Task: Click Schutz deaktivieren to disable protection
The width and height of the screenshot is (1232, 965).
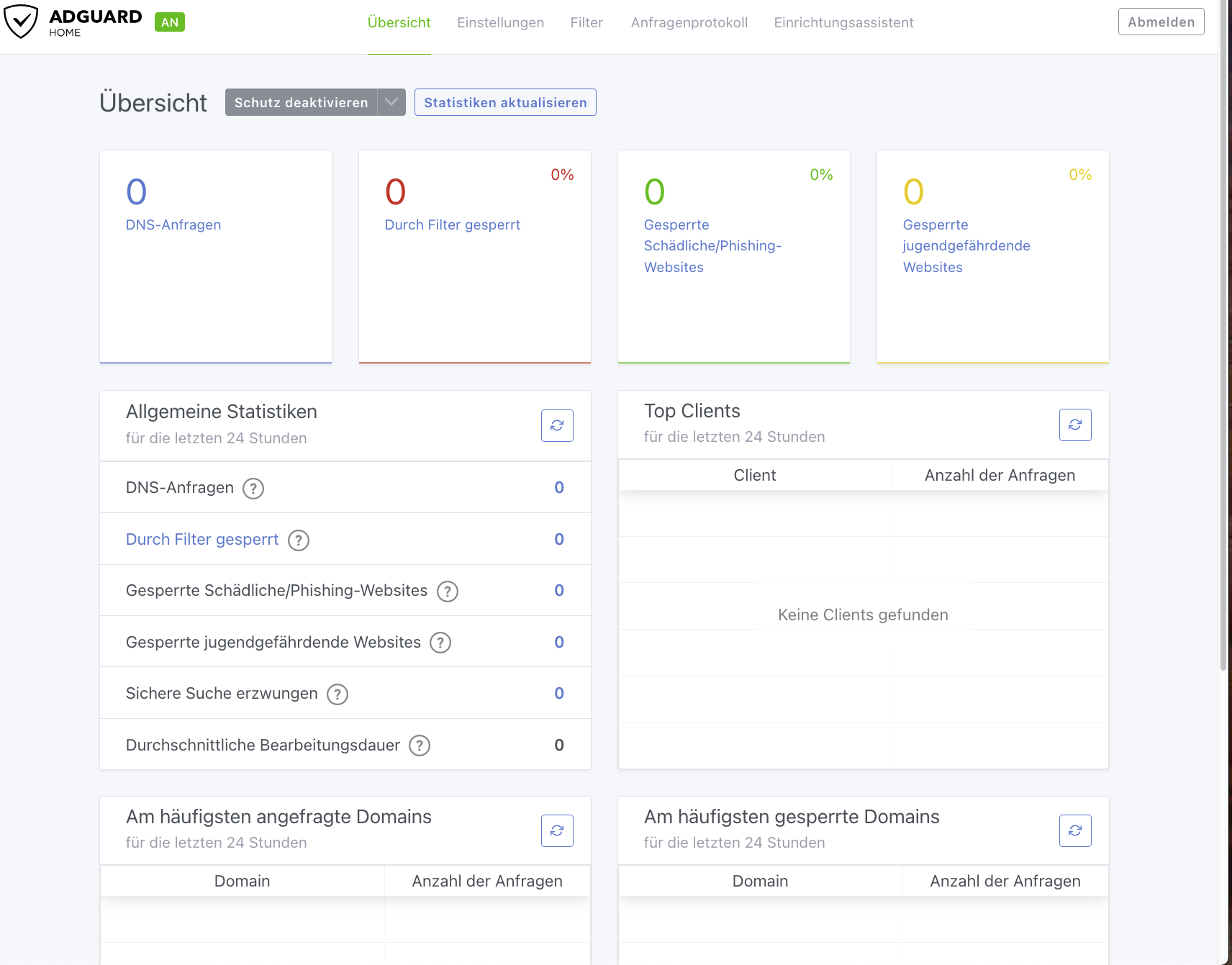Action: tap(301, 102)
